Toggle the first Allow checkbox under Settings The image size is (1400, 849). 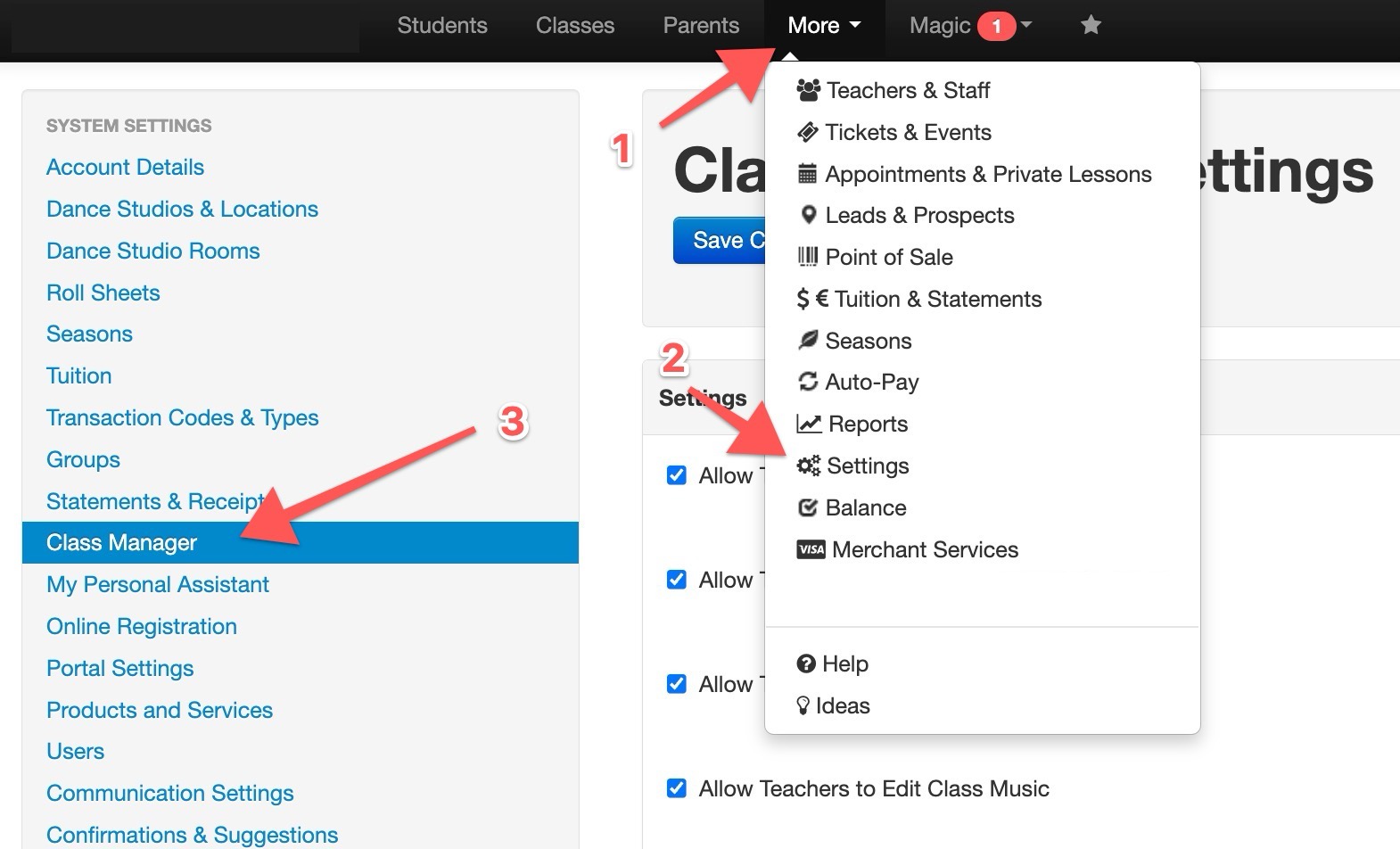tap(677, 475)
